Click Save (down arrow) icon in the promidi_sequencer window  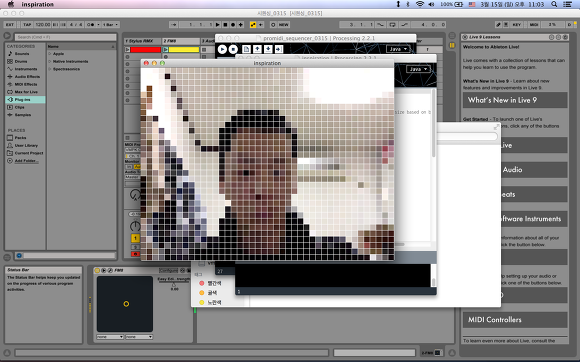pos(268,49)
